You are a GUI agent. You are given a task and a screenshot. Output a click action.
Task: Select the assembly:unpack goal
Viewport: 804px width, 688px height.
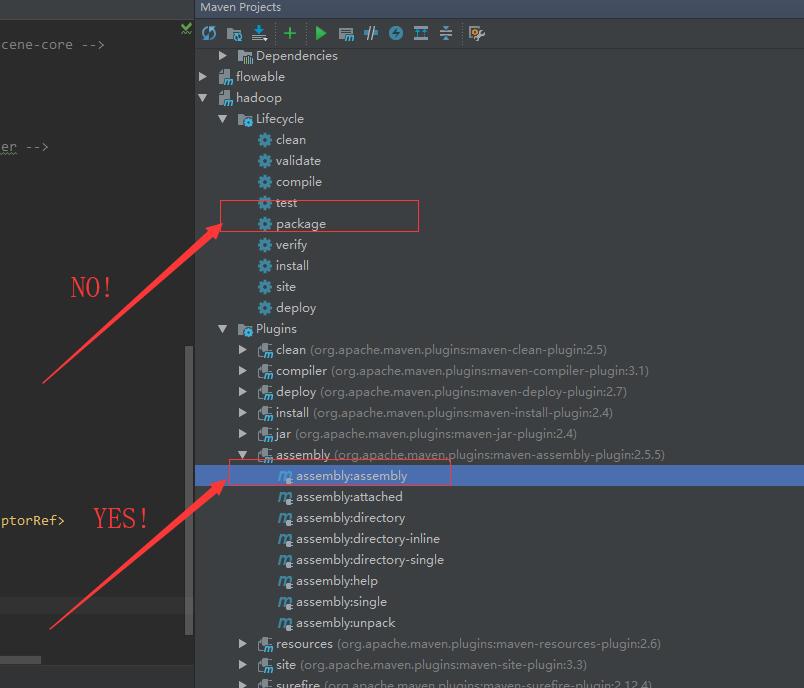[x=345, y=623]
